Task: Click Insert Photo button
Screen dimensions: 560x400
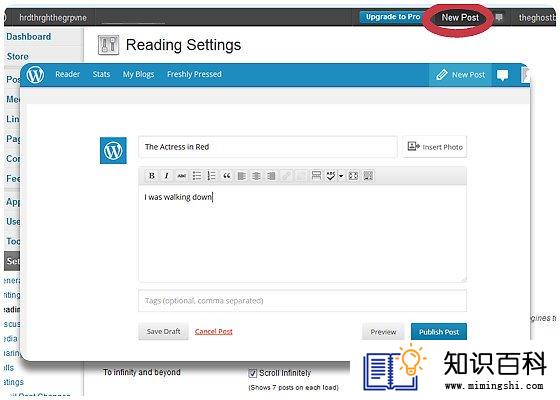Action: [x=435, y=146]
